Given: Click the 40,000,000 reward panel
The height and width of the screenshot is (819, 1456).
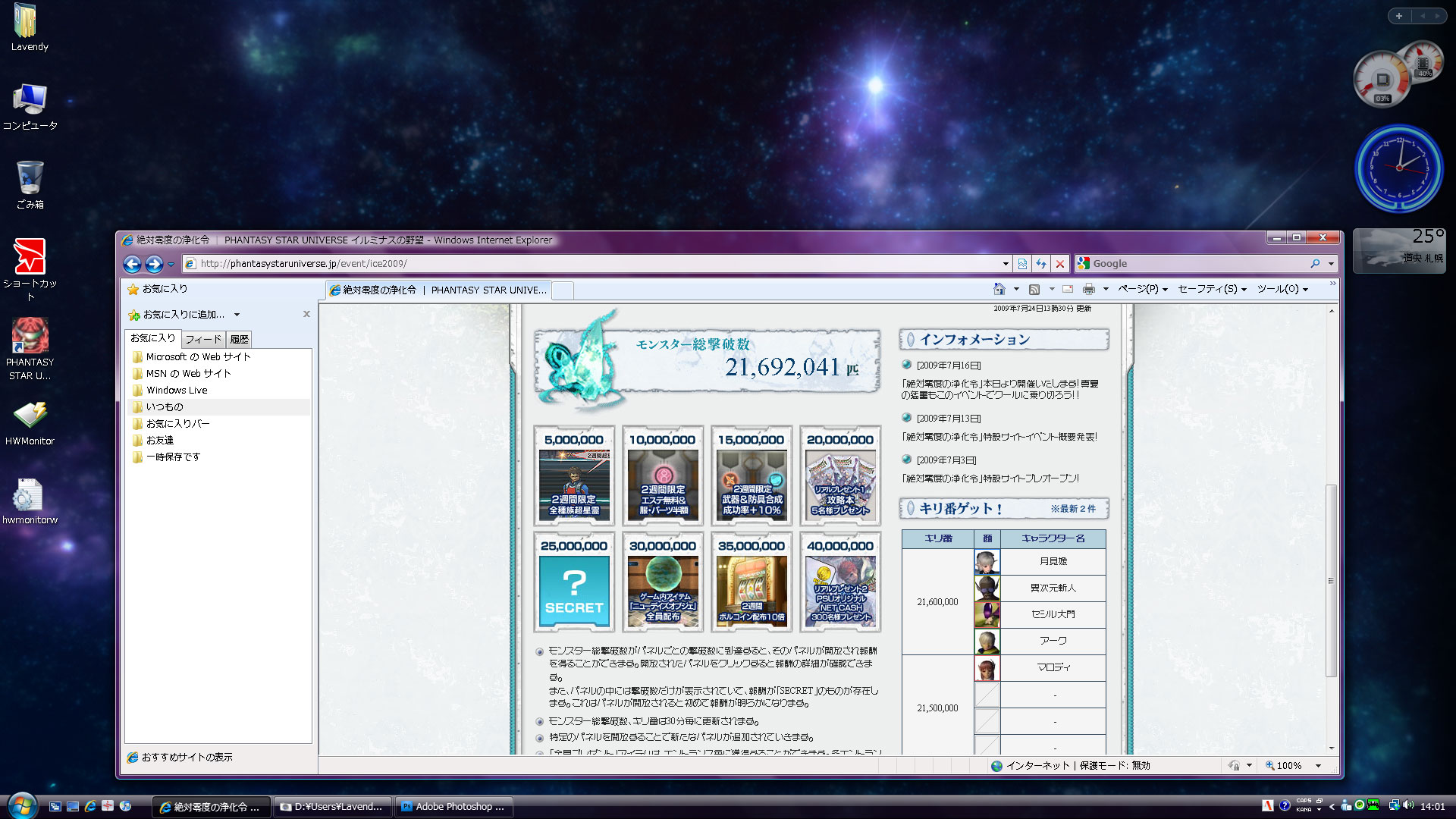Looking at the screenshot, I should coord(840,582).
